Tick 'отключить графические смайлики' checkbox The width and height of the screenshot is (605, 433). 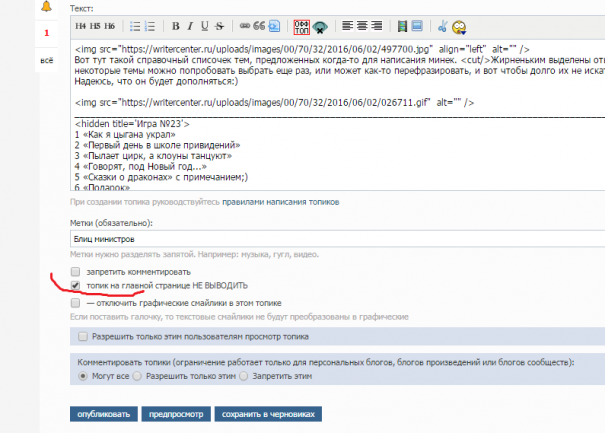[75, 302]
